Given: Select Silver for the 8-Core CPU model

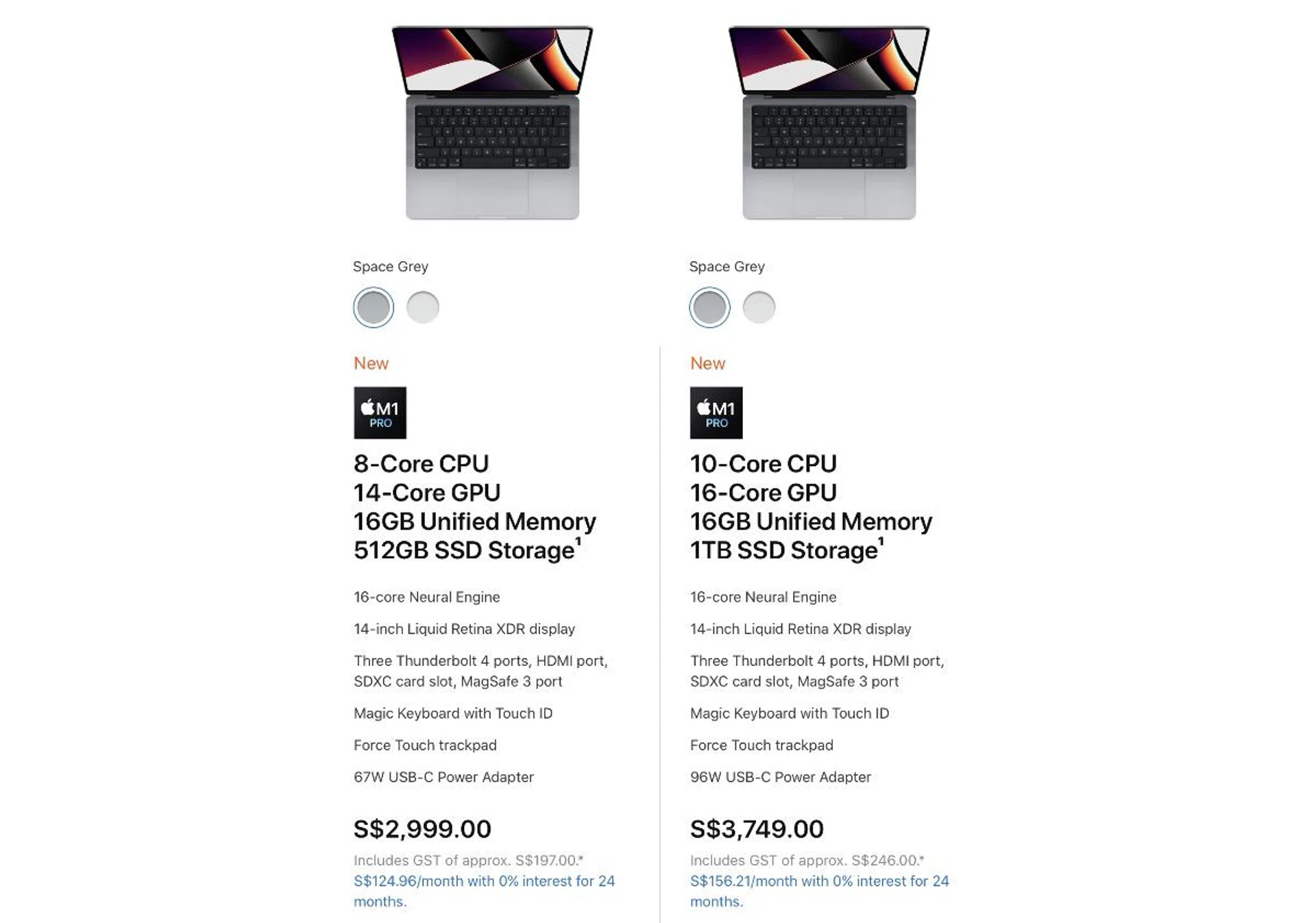Looking at the screenshot, I should [423, 307].
